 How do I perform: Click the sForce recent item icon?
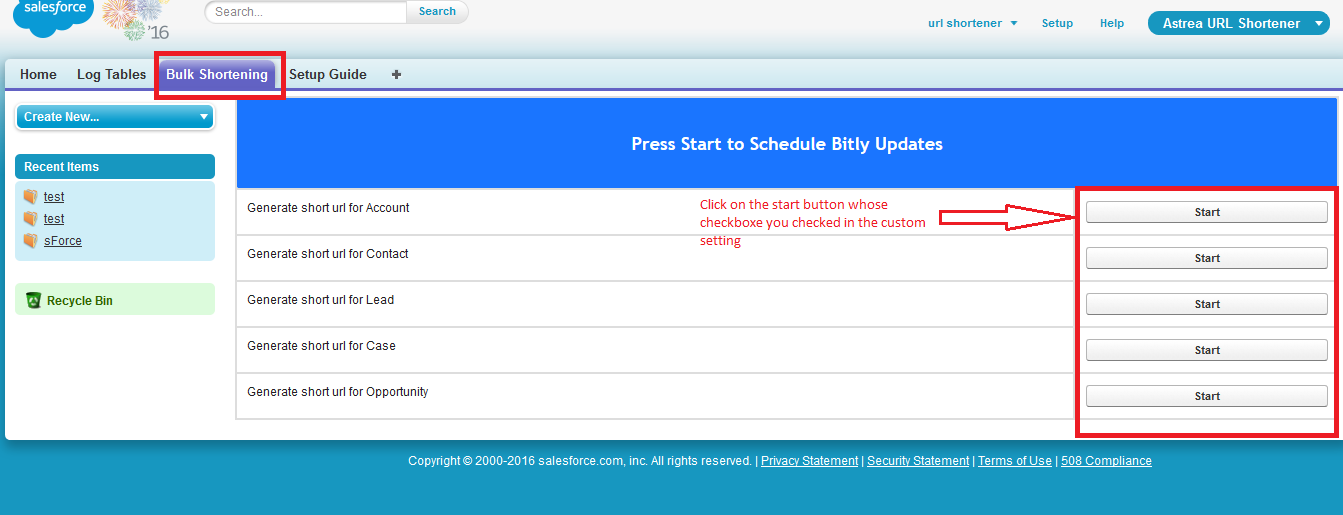coord(30,241)
